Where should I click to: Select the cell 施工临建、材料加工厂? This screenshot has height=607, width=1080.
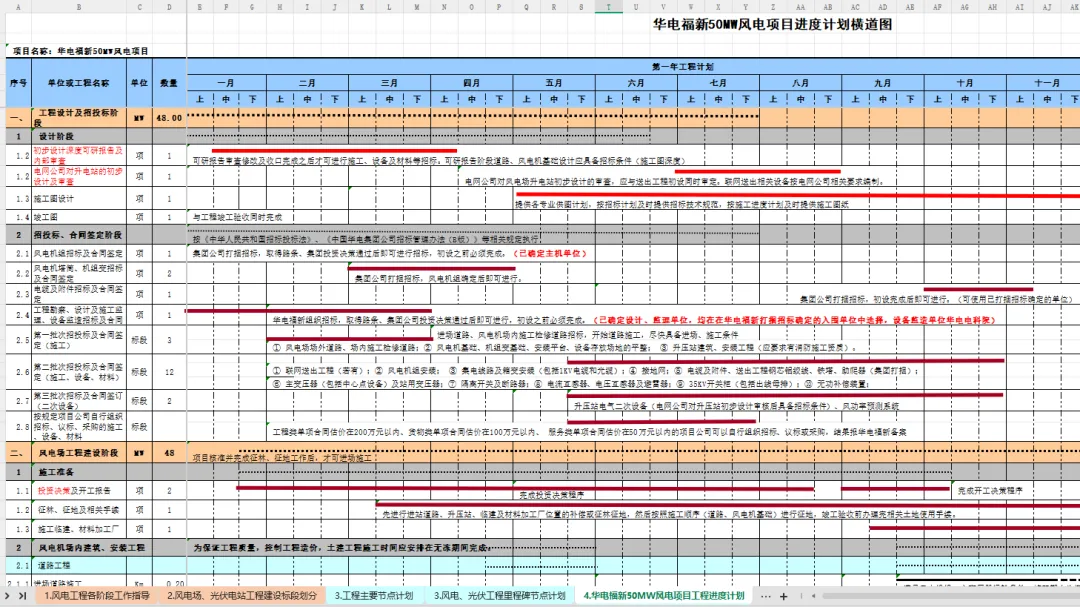79,529
